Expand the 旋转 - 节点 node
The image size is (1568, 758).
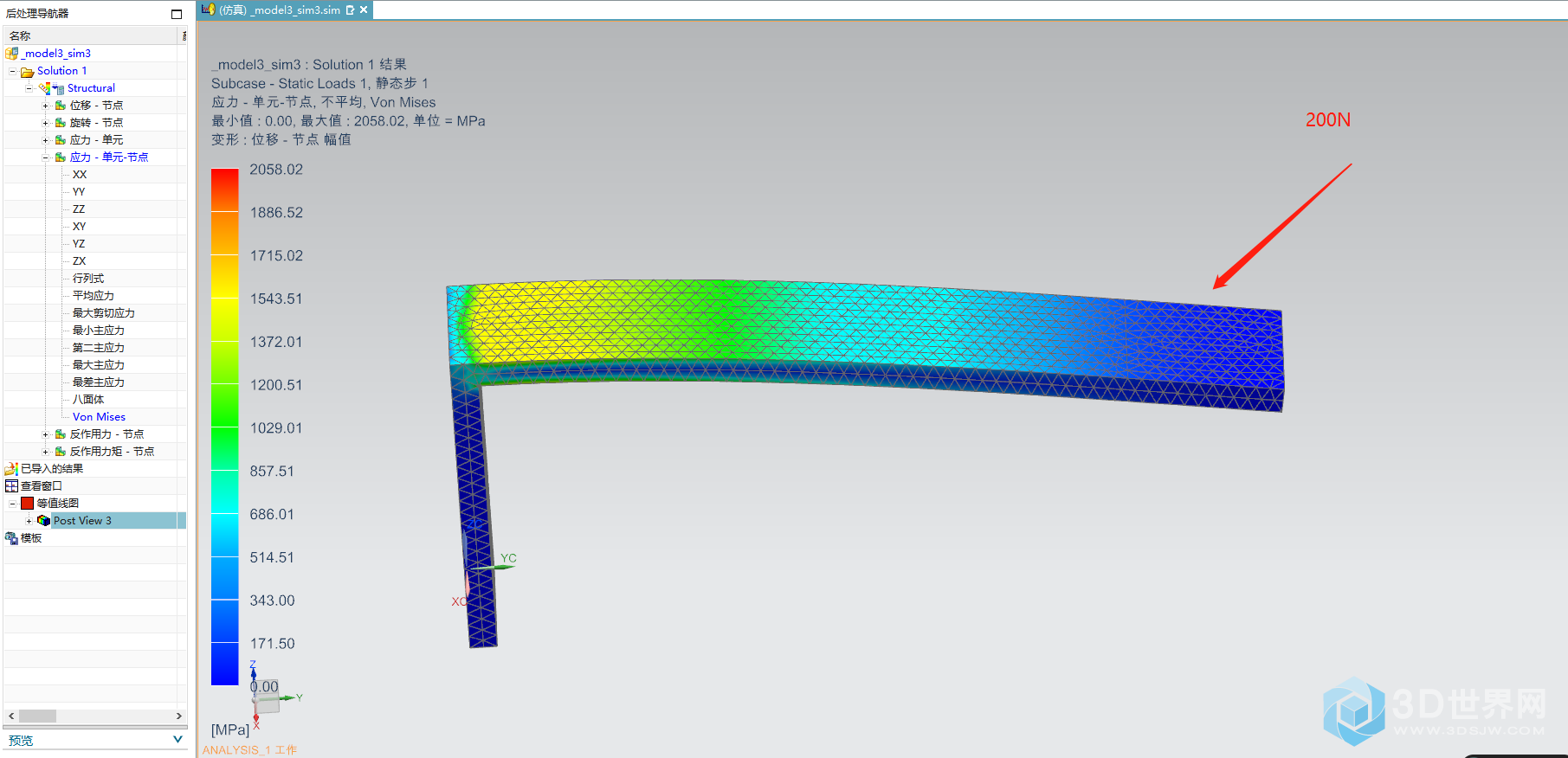point(46,123)
